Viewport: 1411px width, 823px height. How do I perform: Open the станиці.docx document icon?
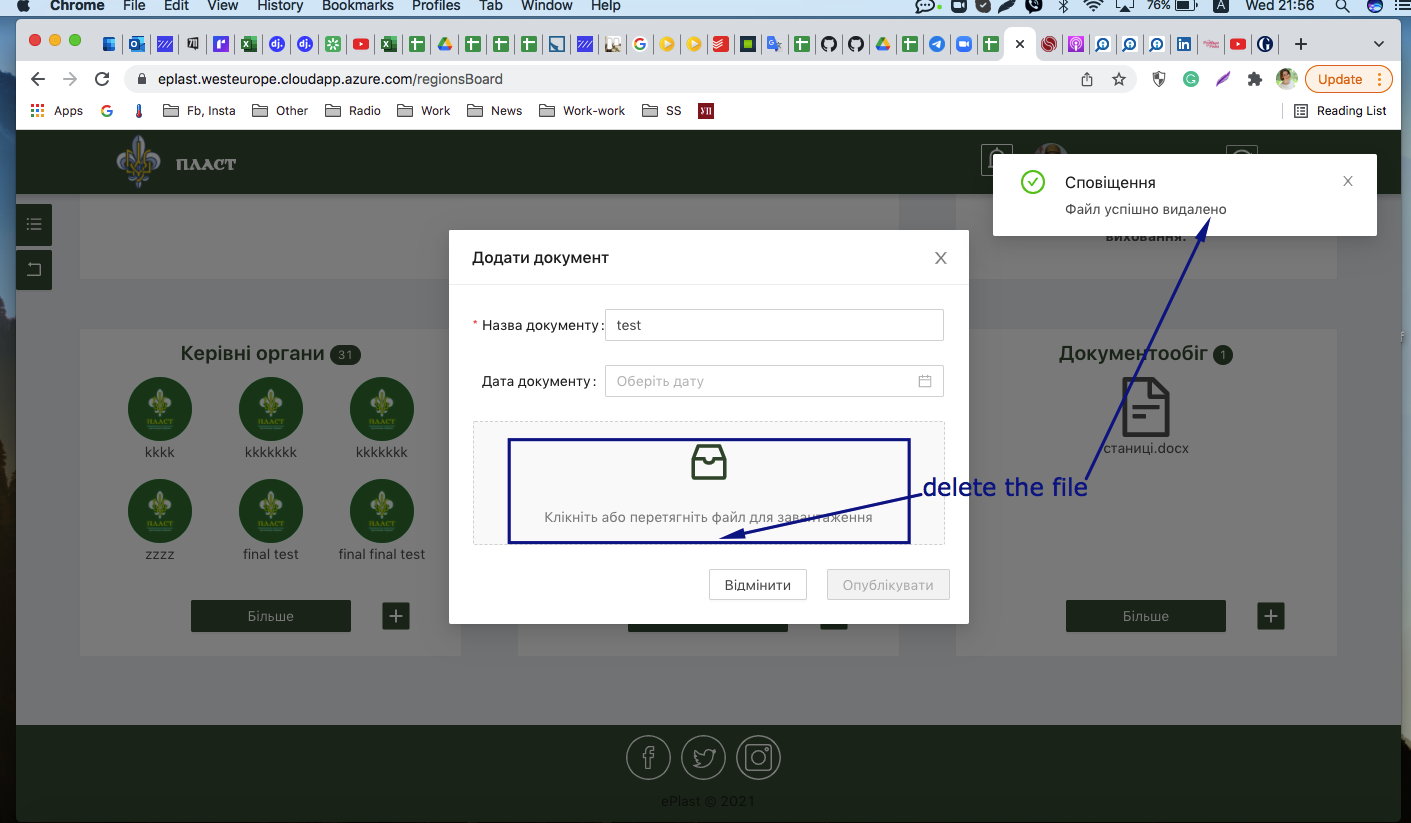(1146, 407)
